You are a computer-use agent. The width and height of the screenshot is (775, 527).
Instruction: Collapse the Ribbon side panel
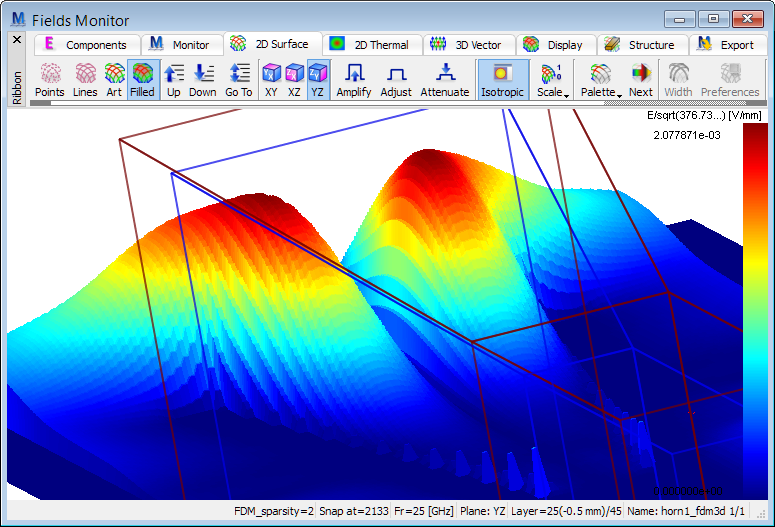coord(16,39)
